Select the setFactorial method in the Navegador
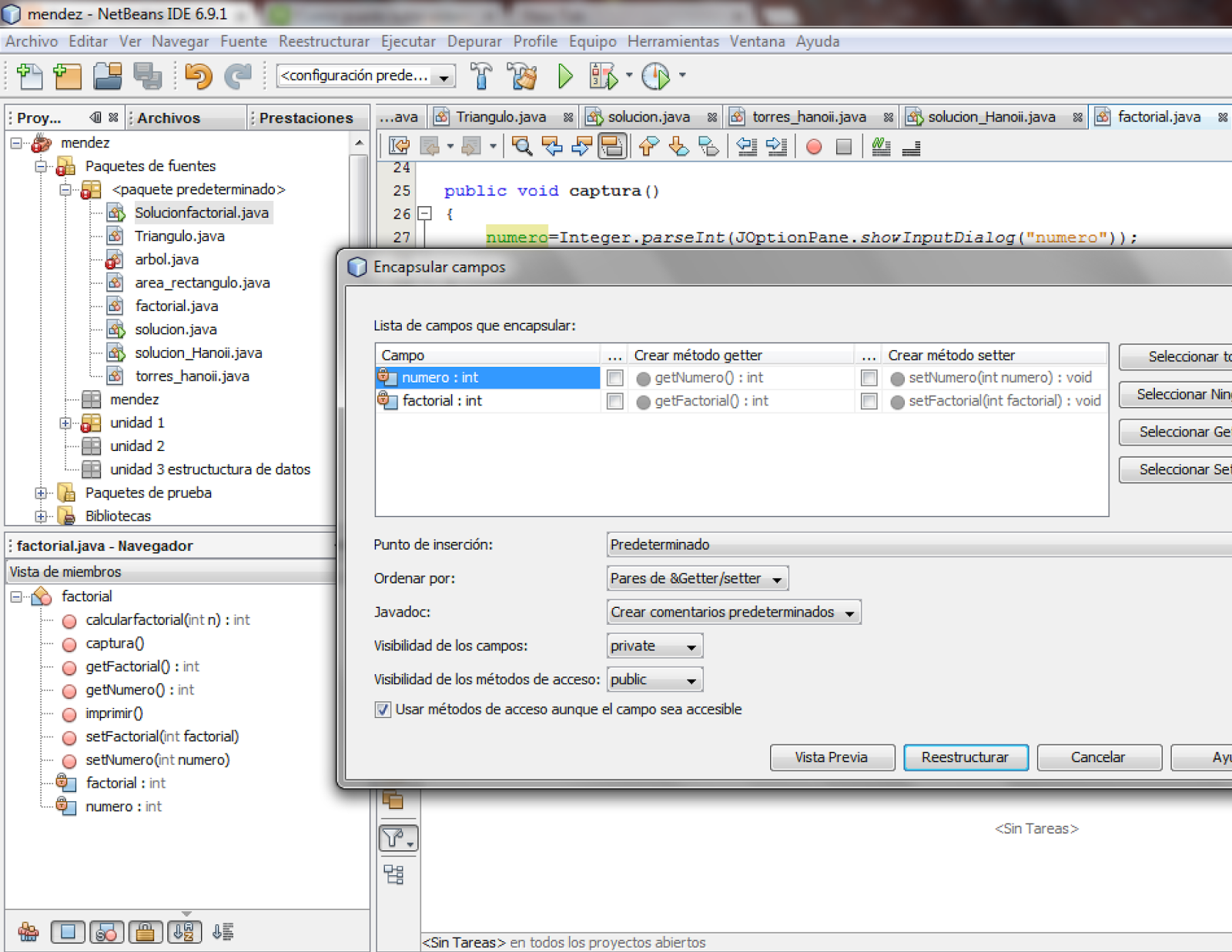 161,737
